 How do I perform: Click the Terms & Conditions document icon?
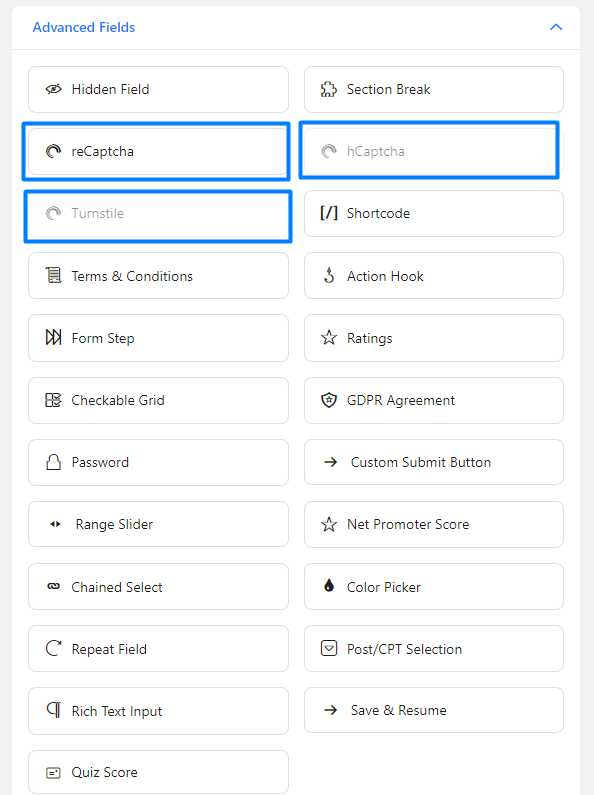pyautogui.click(x=53, y=275)
